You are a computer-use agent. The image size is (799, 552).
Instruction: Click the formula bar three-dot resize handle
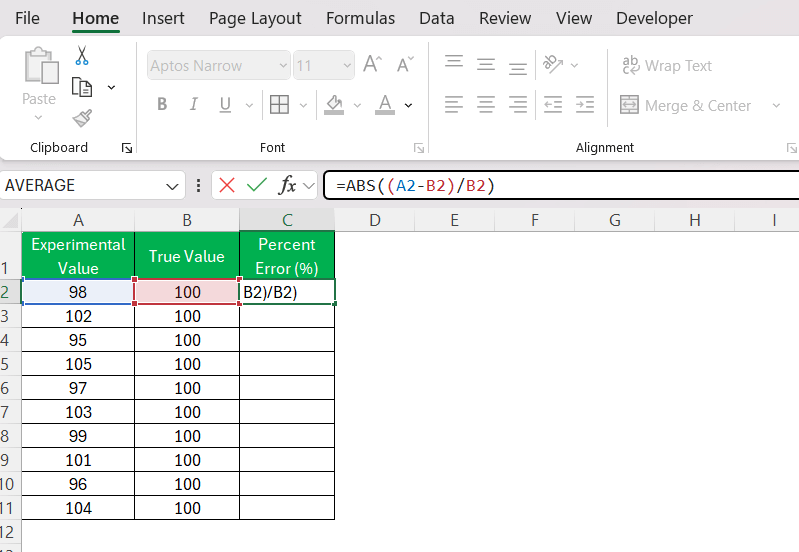pos(198,185)
